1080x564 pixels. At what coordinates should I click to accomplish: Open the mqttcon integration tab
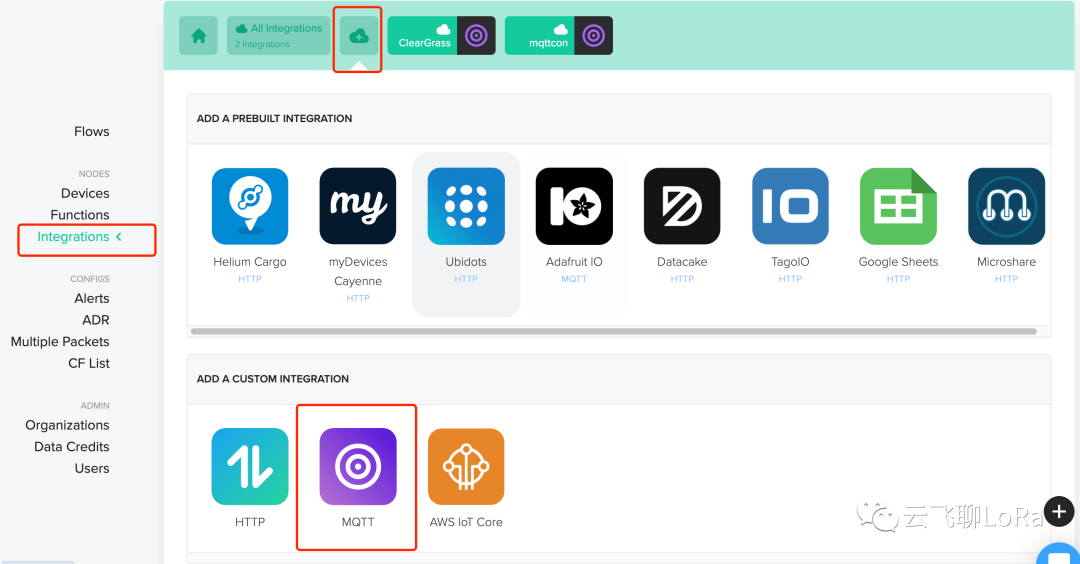tap(559, 36)
